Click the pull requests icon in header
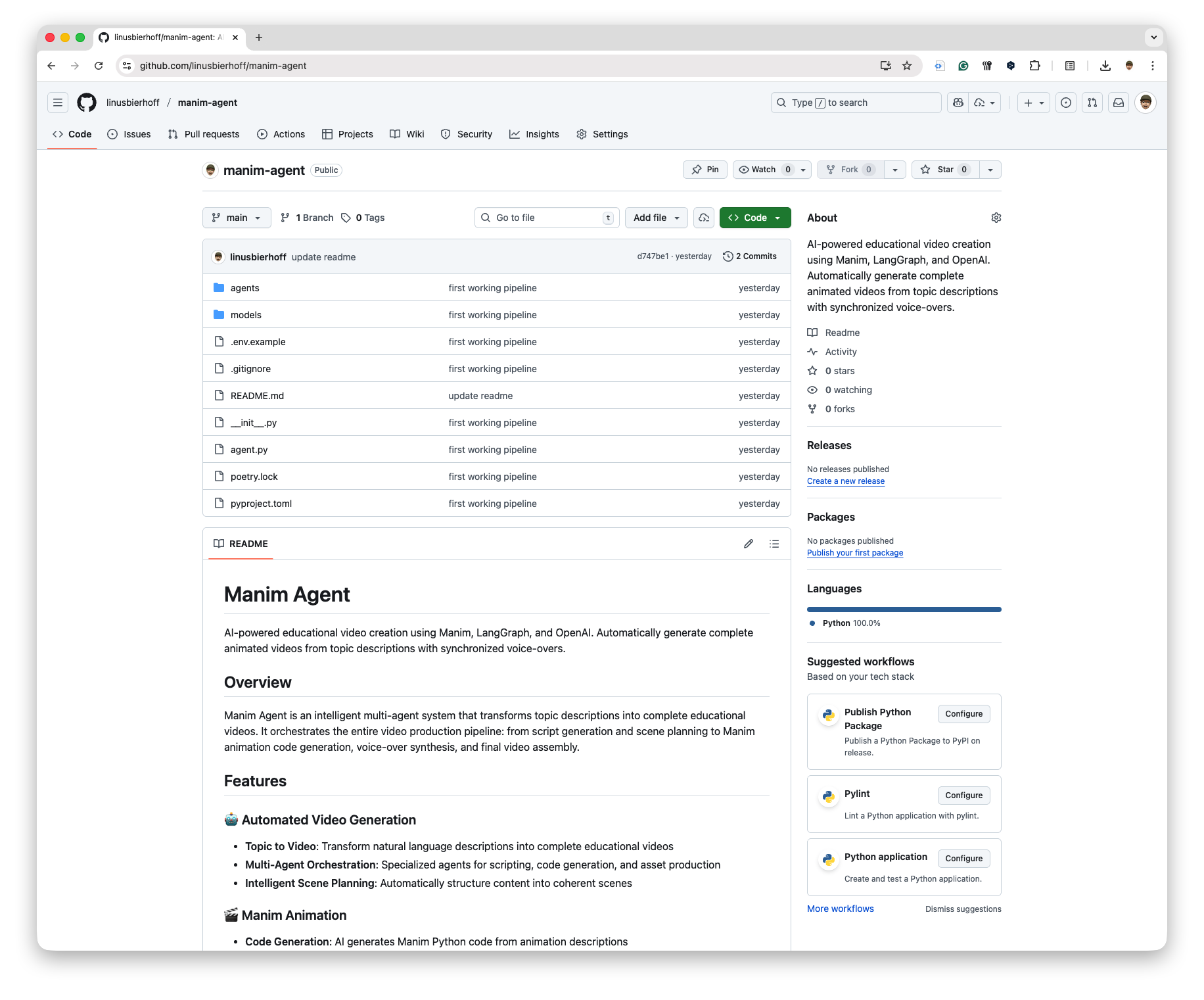 pos(1092,103)
